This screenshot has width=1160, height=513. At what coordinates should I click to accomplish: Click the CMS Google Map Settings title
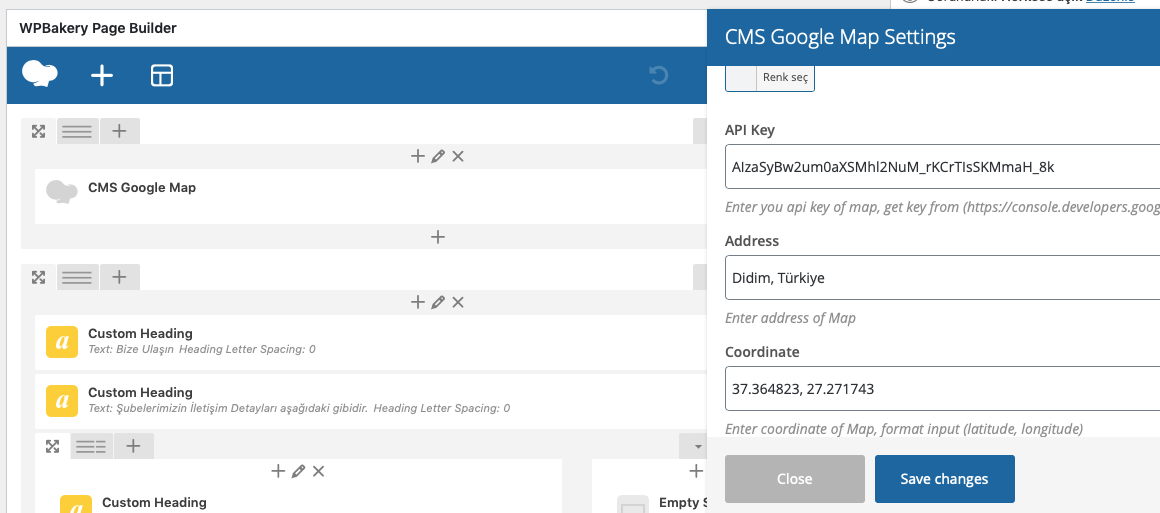[840, 37]
